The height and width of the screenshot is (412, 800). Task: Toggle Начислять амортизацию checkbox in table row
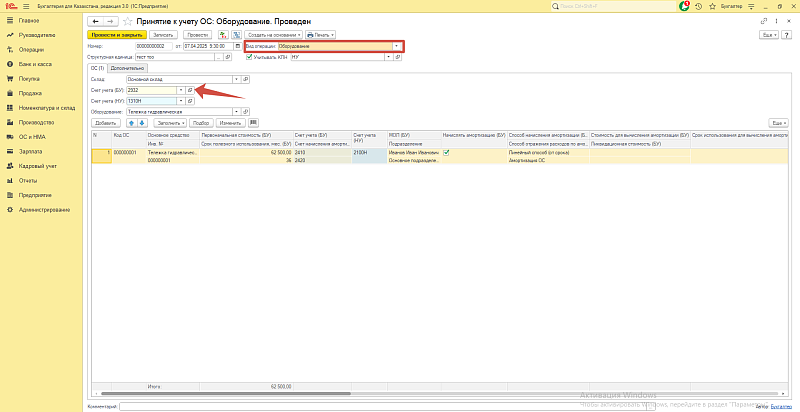[446, 153]
